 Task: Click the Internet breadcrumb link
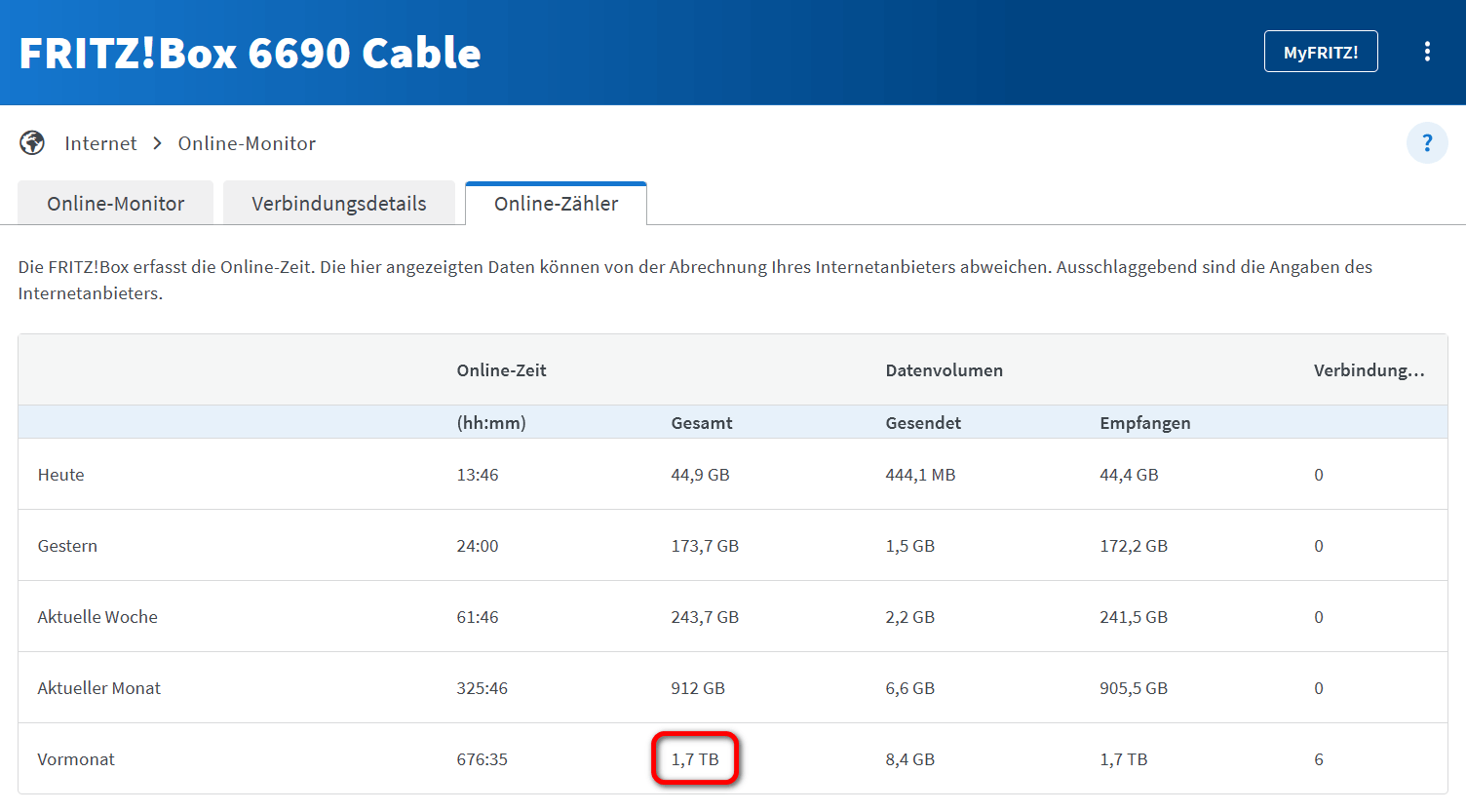coord(100,143)
